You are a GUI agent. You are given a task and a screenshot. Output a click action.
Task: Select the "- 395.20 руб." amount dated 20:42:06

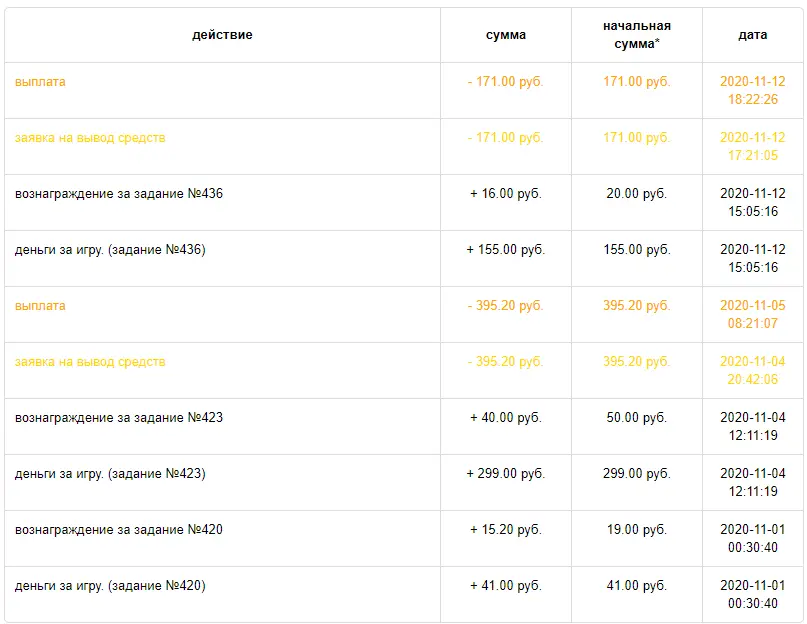(x=505, y=362)
